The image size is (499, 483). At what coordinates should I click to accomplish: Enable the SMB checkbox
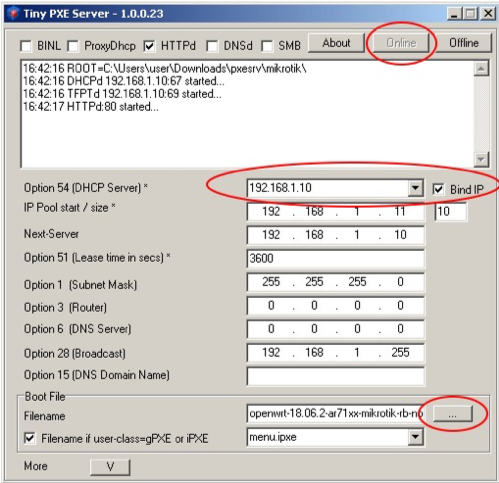point(267,46)
